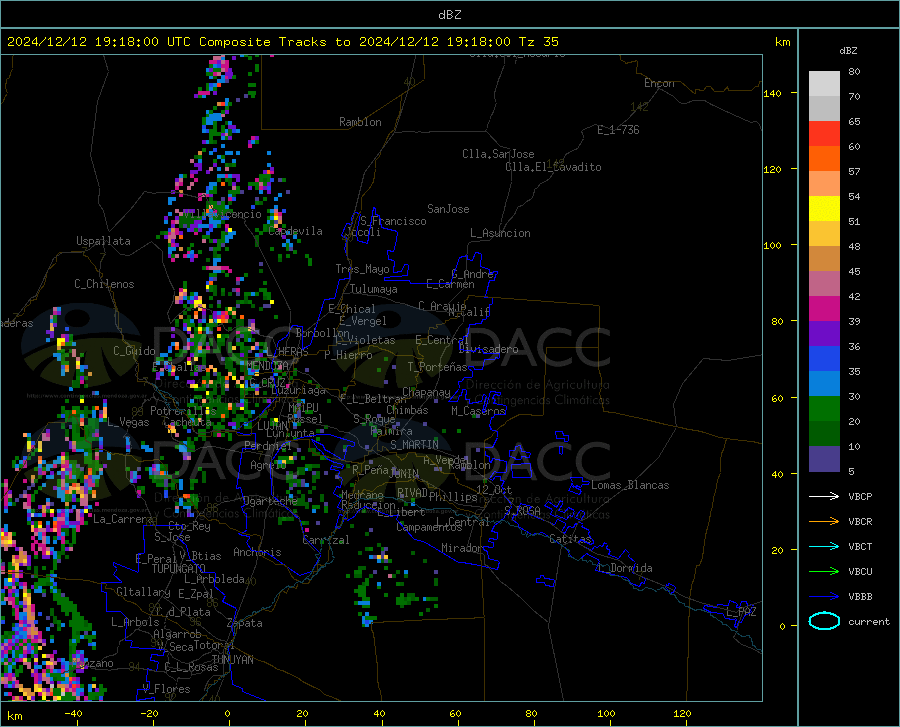Pick the slate 5–10 dBZ color band
The image size is (900, 727).
[824, 459]
